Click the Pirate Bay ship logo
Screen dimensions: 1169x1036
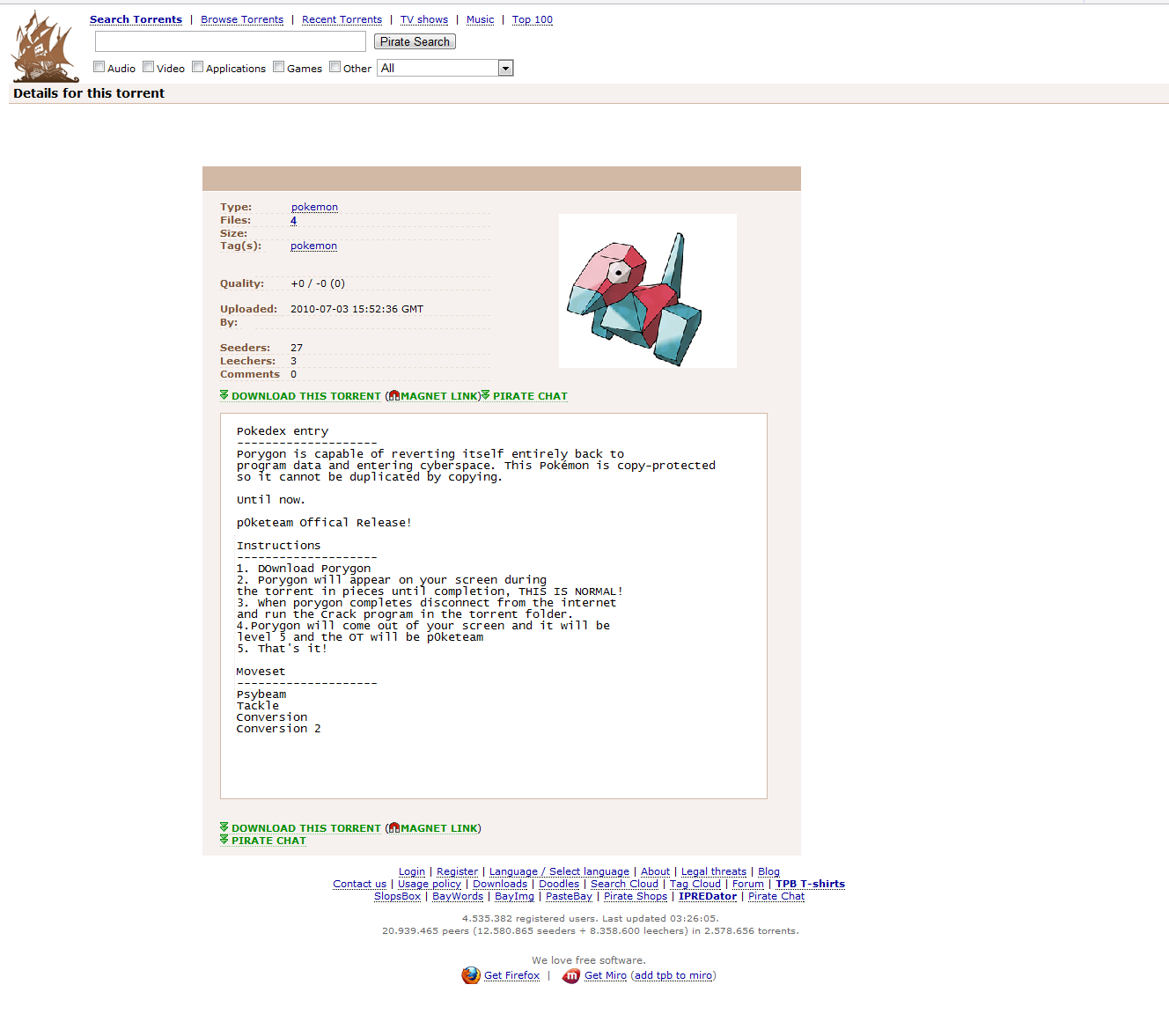44,47
